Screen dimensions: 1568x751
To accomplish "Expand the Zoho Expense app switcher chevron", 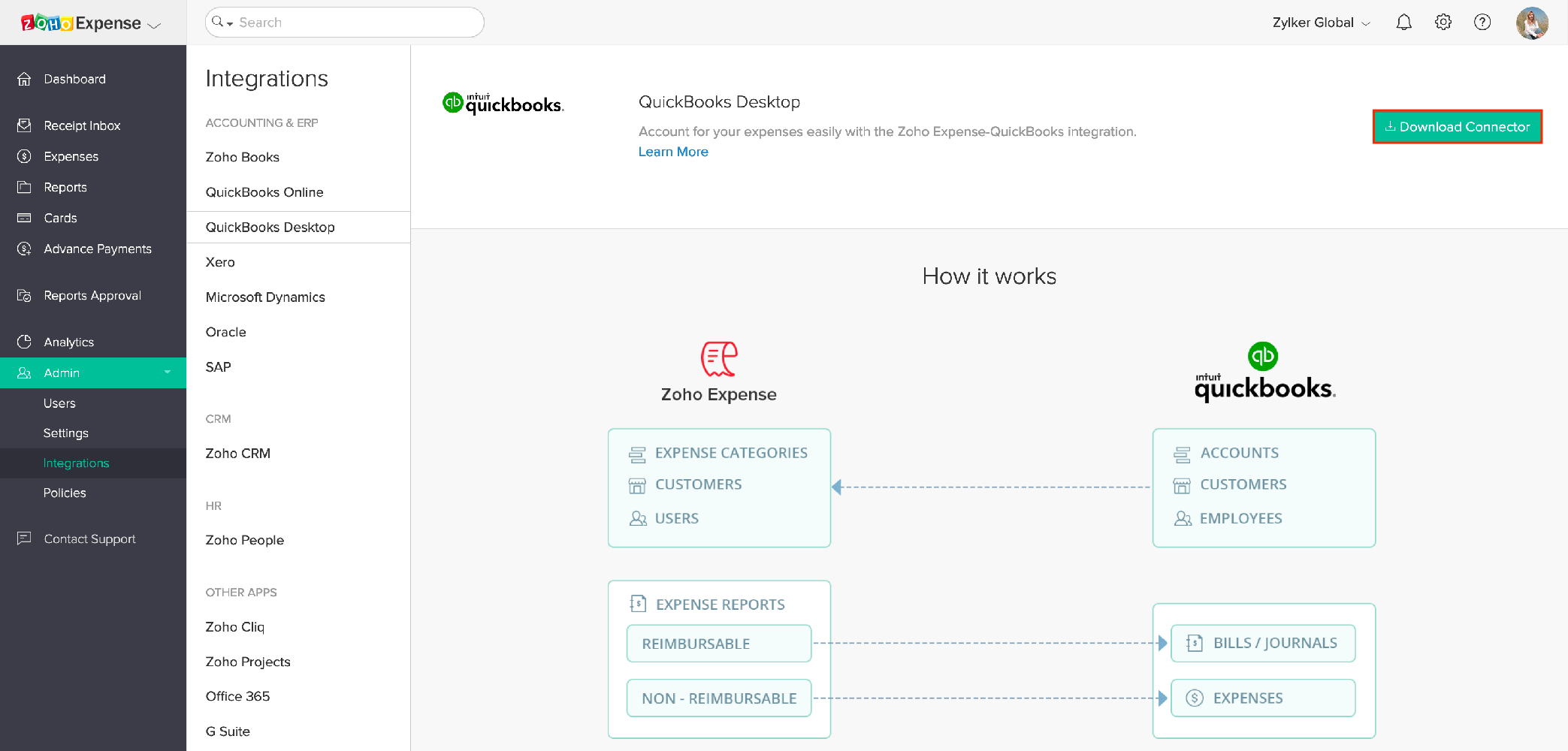I will 154,26.
